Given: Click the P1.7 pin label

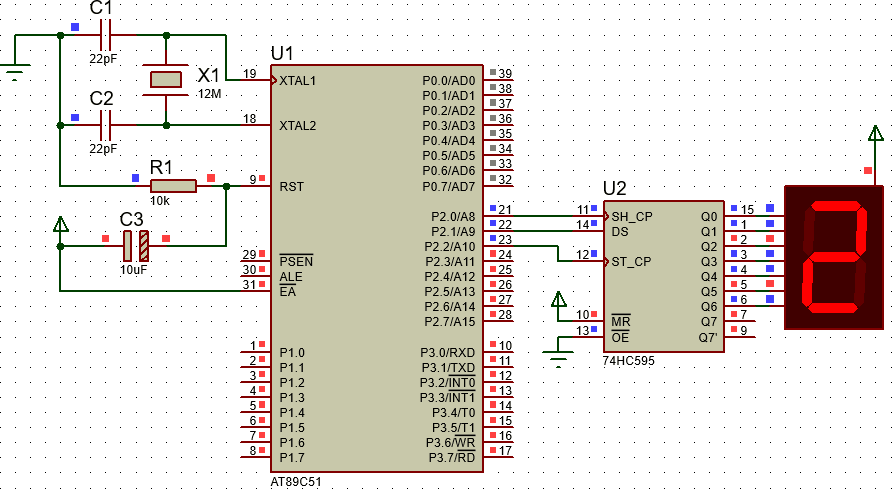Looking at the screenshot, I should tap(292, 458).
